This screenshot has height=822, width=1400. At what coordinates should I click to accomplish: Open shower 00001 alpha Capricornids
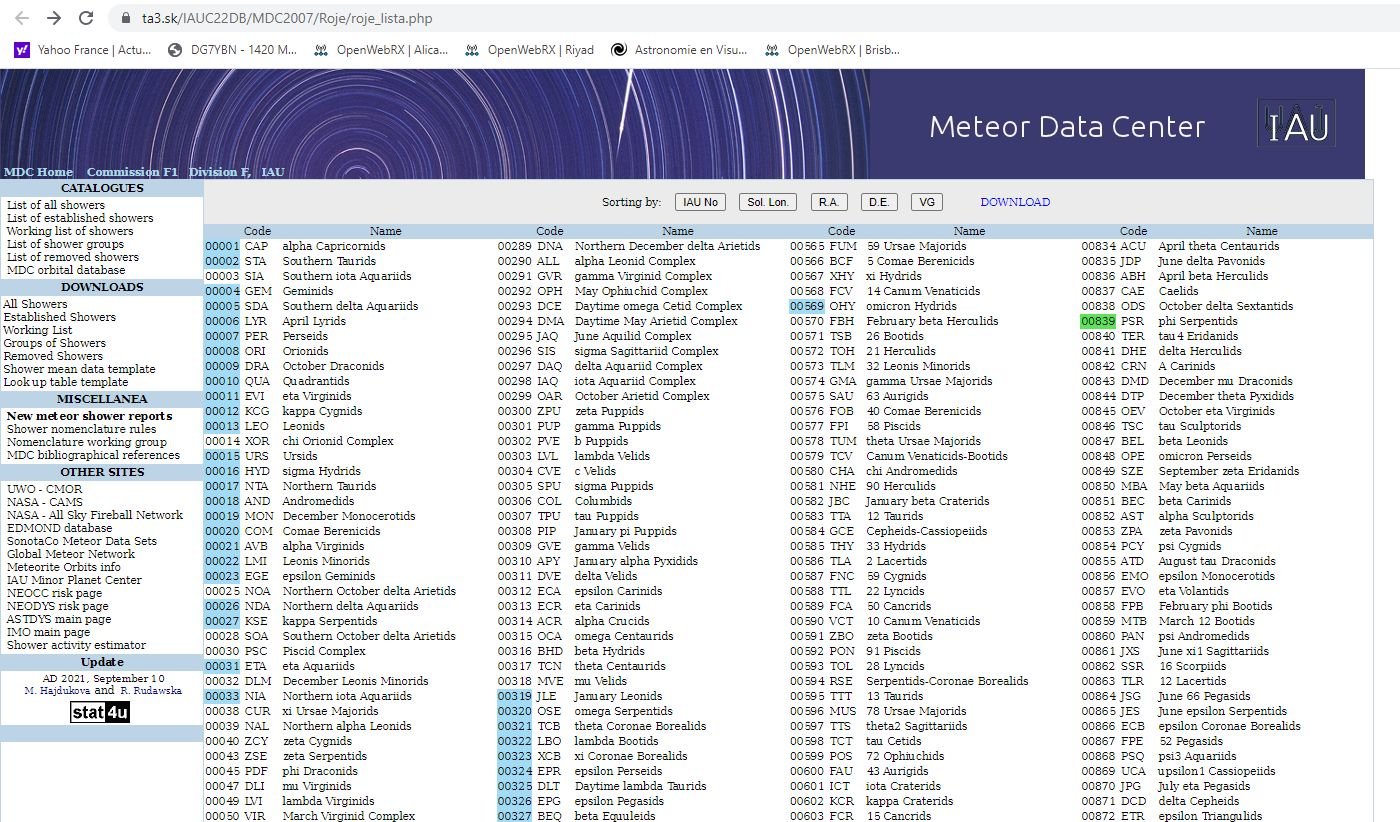[x=222, y=246]
